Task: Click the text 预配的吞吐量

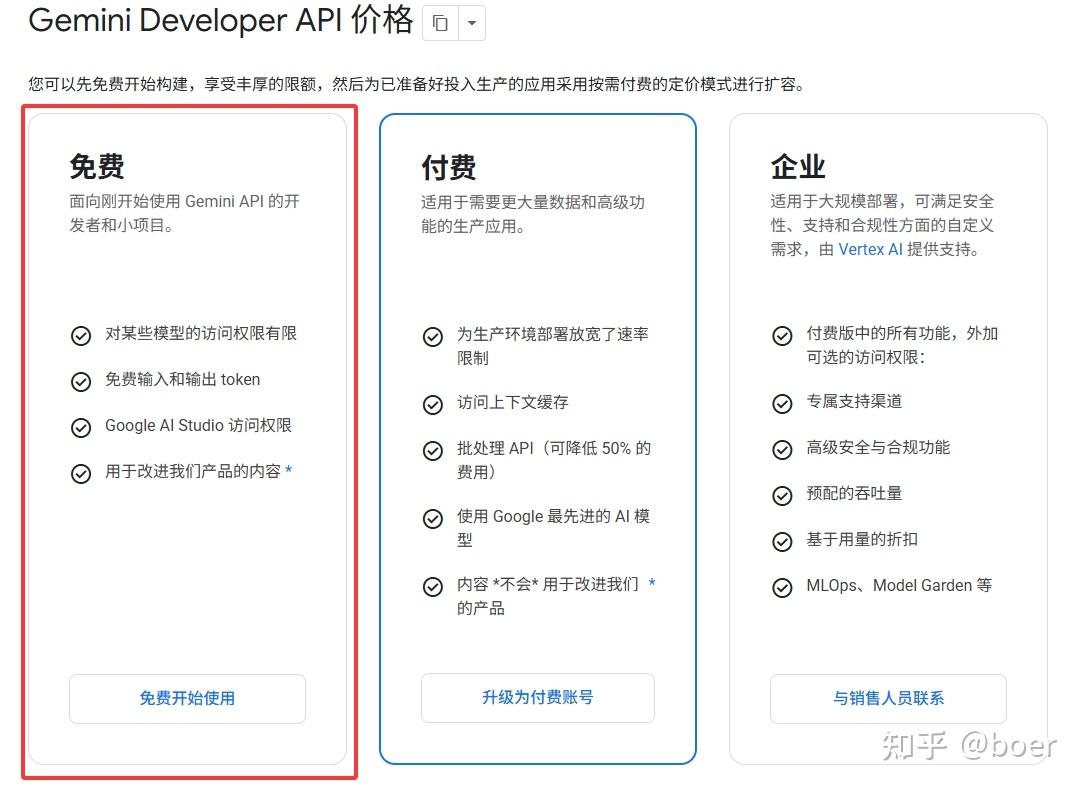Action: point(855,493)
